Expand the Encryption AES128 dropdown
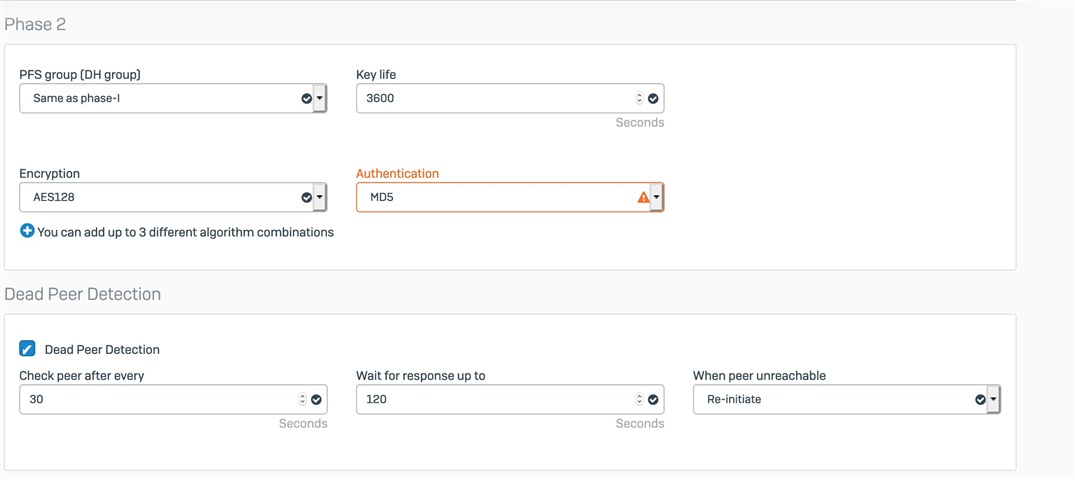The image size is (1075, 480). pyautogui.click(x=319, y=197)
